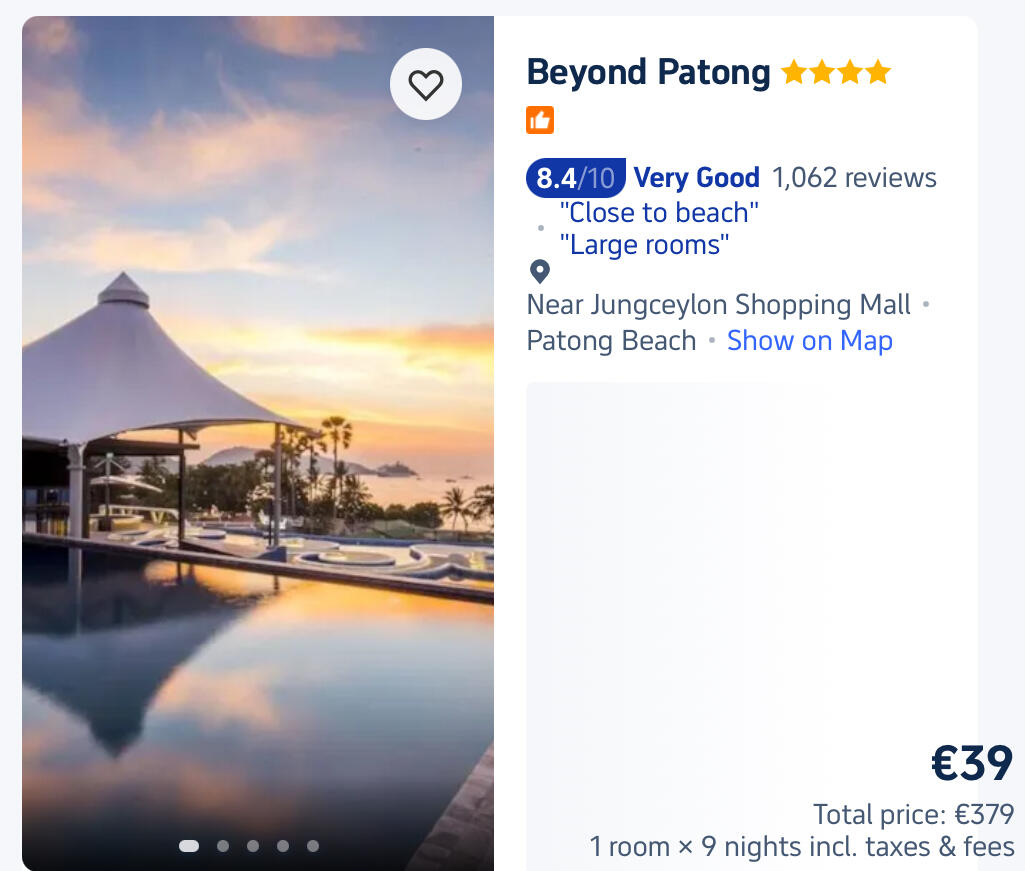The image size is (1025, 871).
Task: Show the fourth photo via carousel dot
Action: 283,846
